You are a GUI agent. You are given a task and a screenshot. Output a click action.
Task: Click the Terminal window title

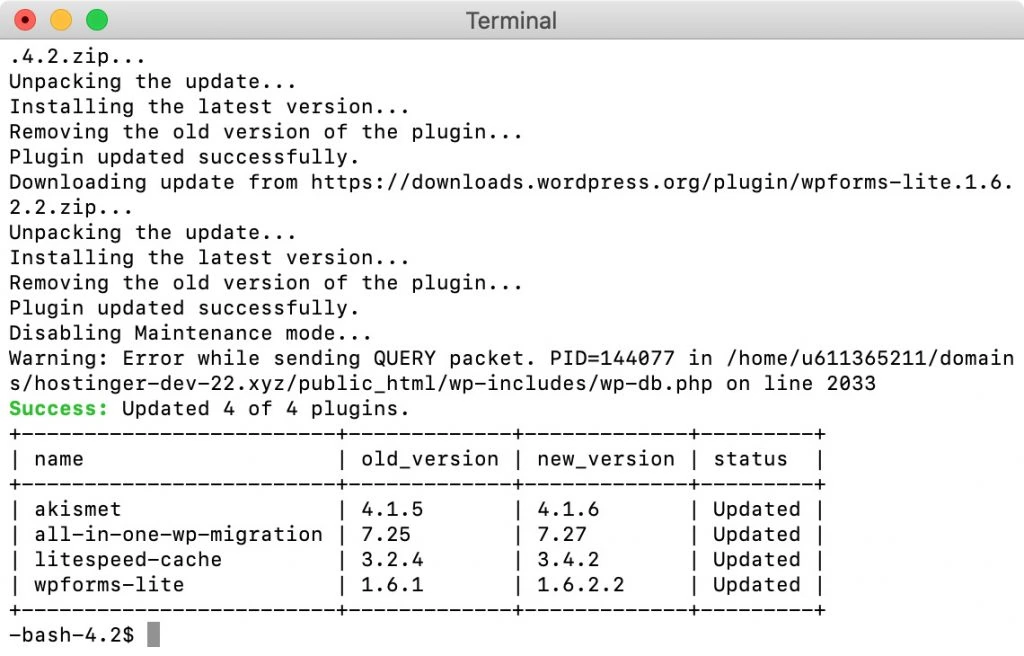(511, 20)
